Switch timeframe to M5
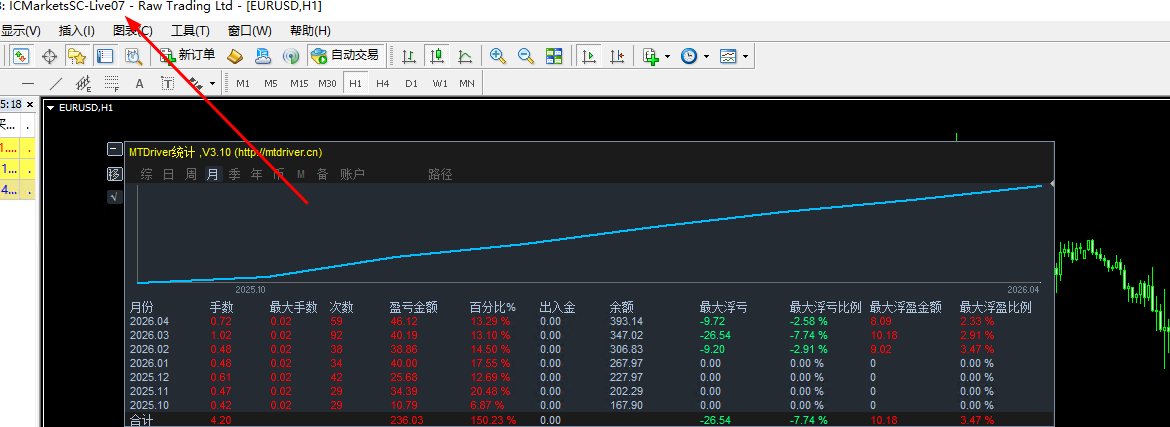This screenshot has height=427, width=1170. [271, 84]
